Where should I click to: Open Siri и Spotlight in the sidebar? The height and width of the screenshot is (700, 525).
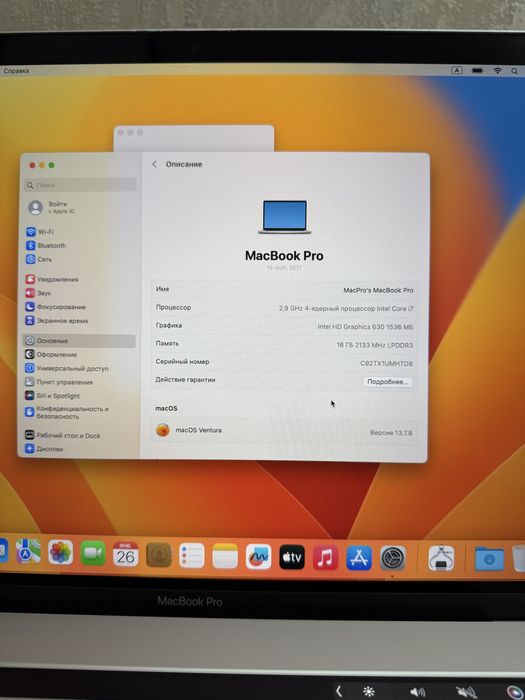53,396
